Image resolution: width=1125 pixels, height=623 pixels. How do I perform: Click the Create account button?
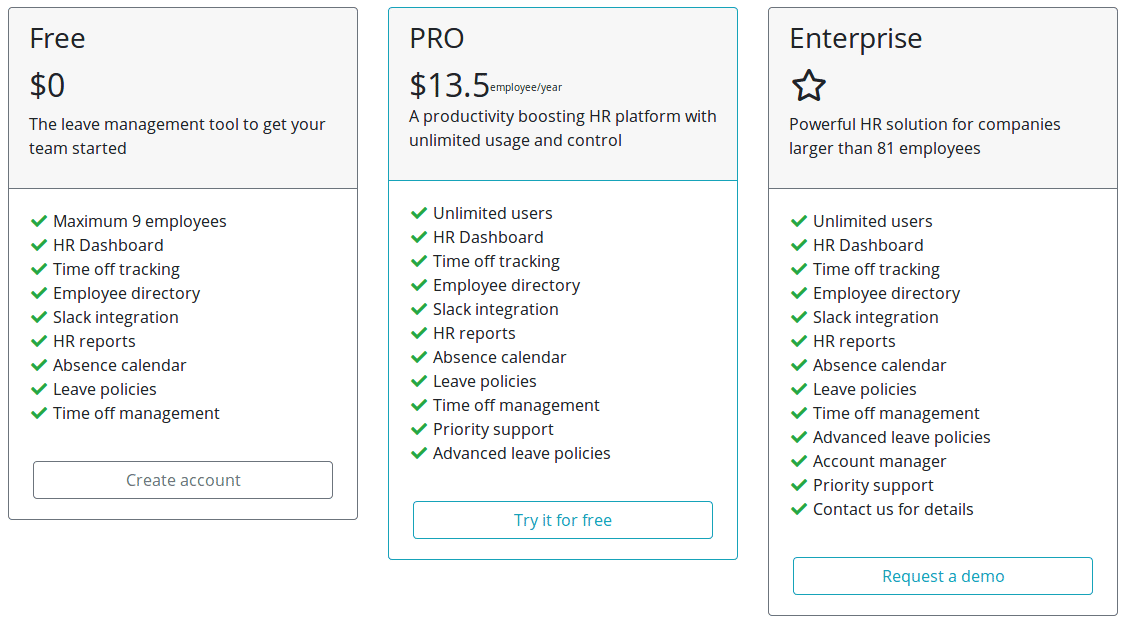[x=182, y=480]
